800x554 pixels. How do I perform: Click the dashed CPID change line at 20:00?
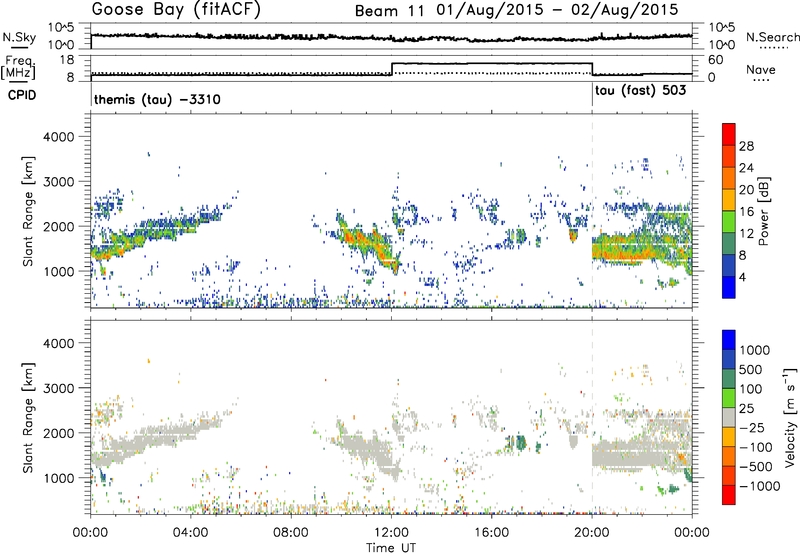[592, 211]
